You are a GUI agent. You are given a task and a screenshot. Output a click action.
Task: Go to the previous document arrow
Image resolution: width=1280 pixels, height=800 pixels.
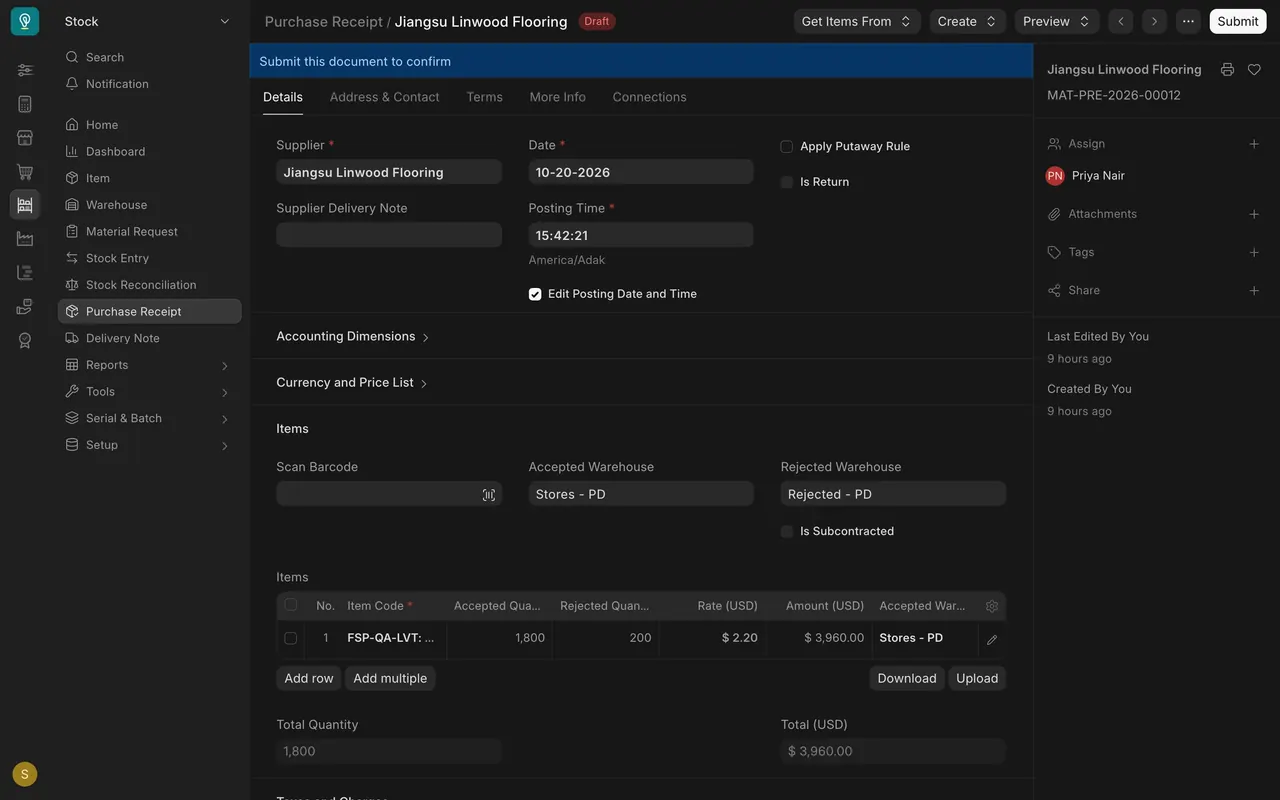1121,21
